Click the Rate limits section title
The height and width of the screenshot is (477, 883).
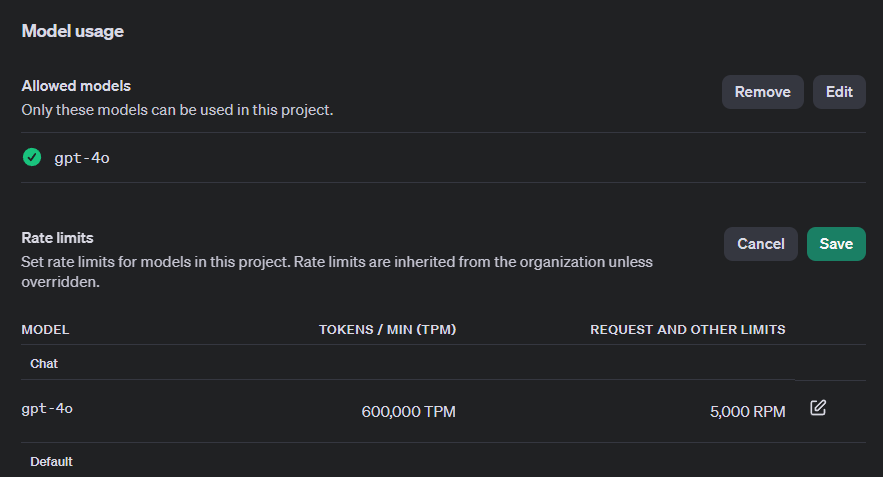[x=57, y=238]
